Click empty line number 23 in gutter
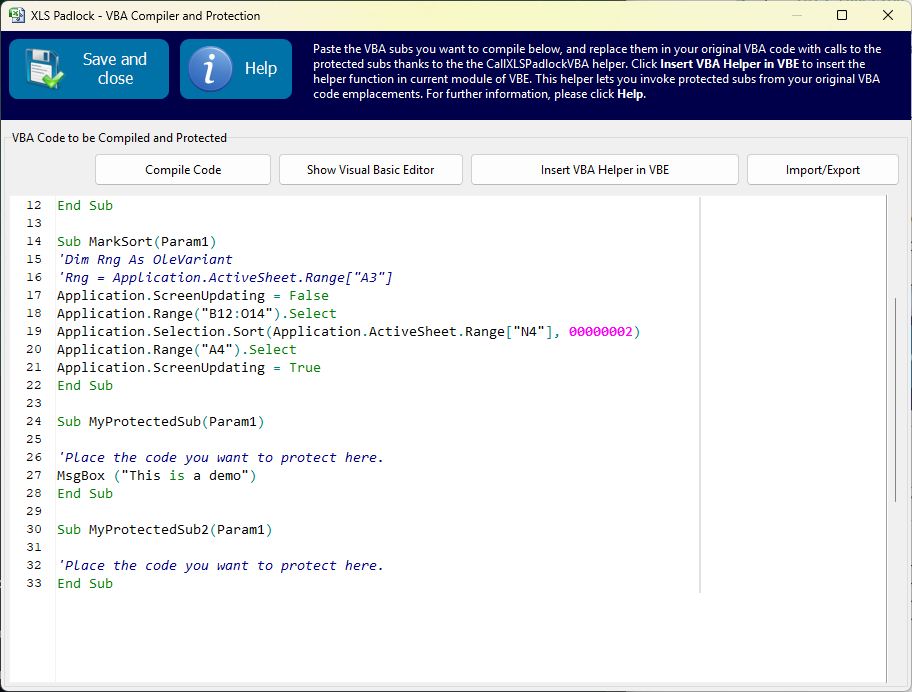Viewport: 912px width, 692px height. [x=34, y=403]
